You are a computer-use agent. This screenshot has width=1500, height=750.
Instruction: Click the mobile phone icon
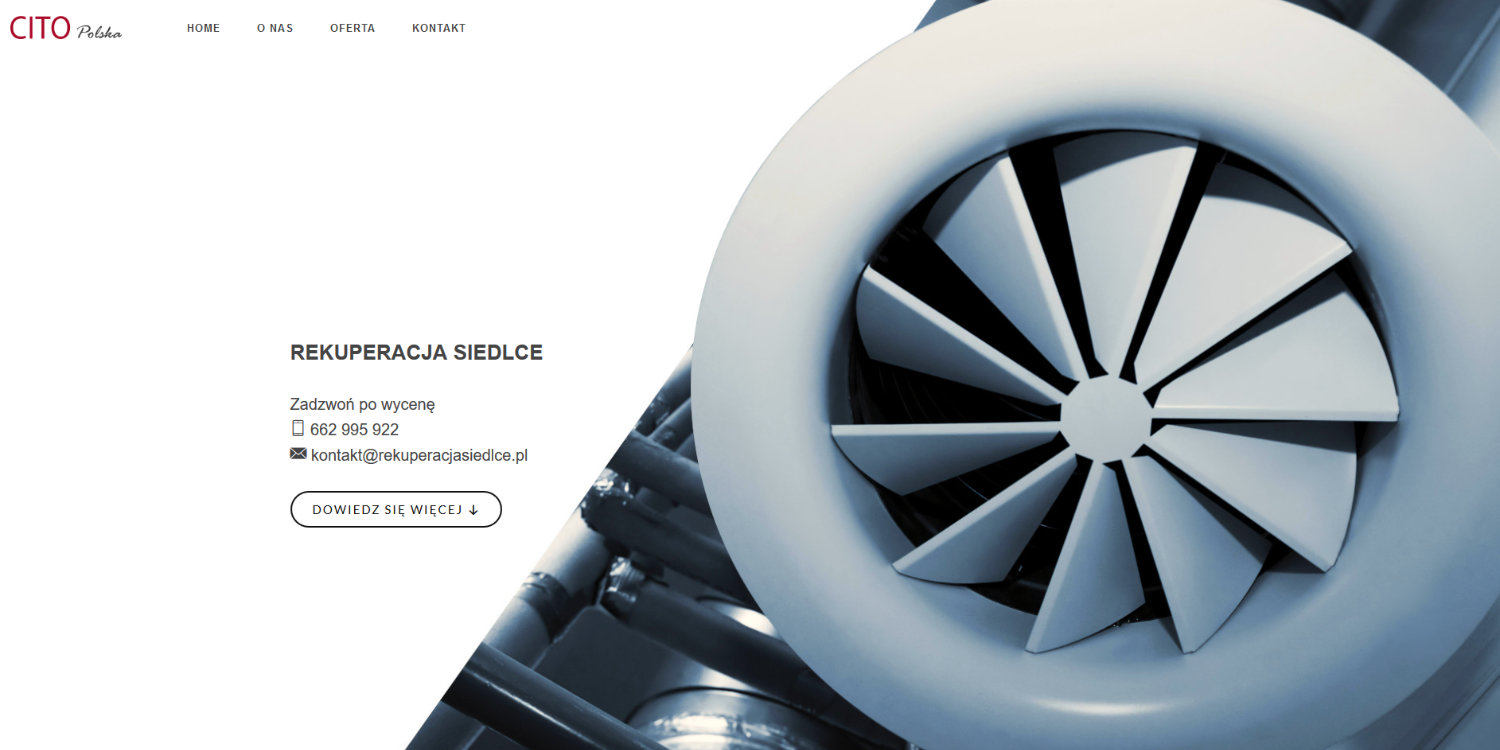click(x=297, y=428)
